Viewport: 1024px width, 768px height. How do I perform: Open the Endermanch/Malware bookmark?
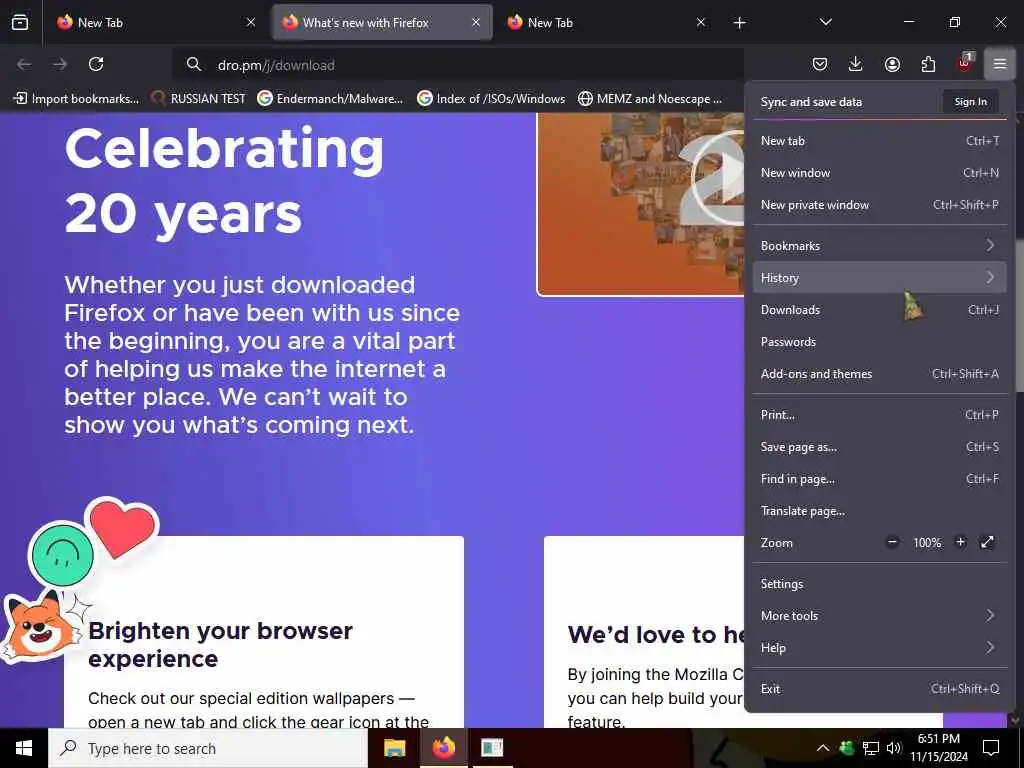click(x=330, y=99)
